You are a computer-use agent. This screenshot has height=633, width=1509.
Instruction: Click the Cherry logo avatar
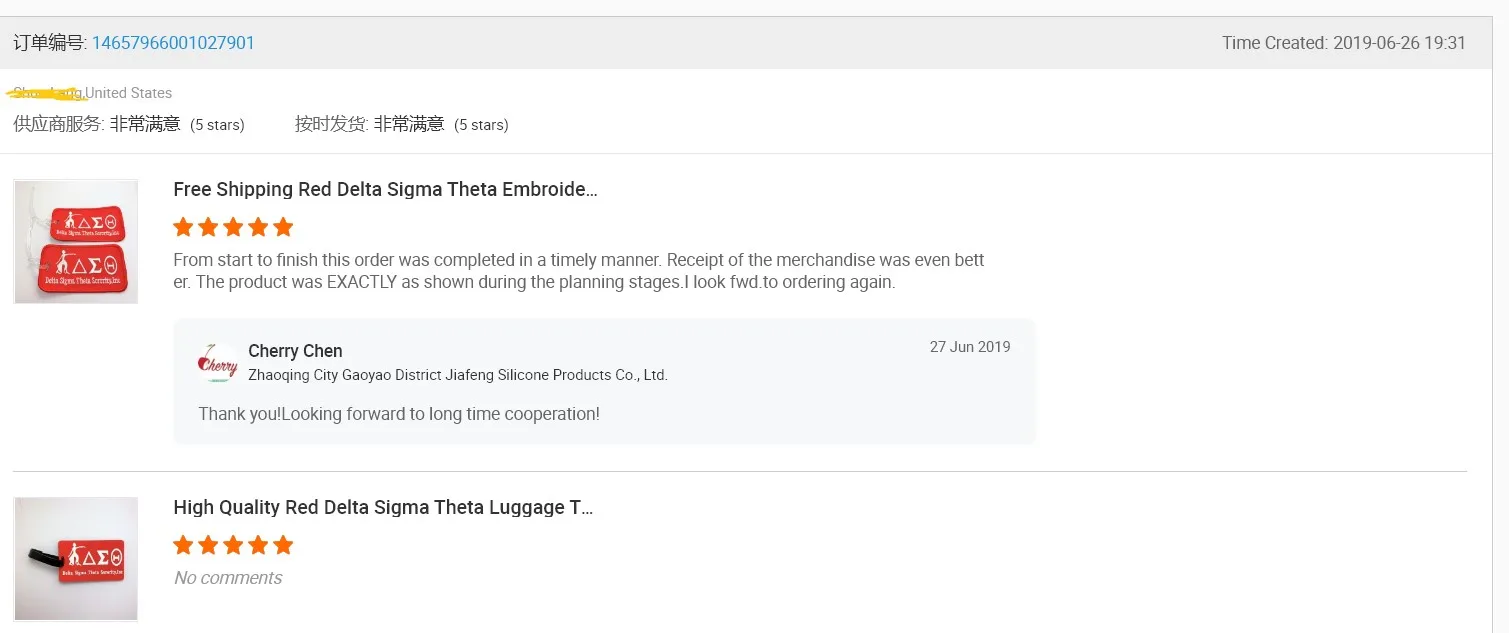click(x=218, y=363)
